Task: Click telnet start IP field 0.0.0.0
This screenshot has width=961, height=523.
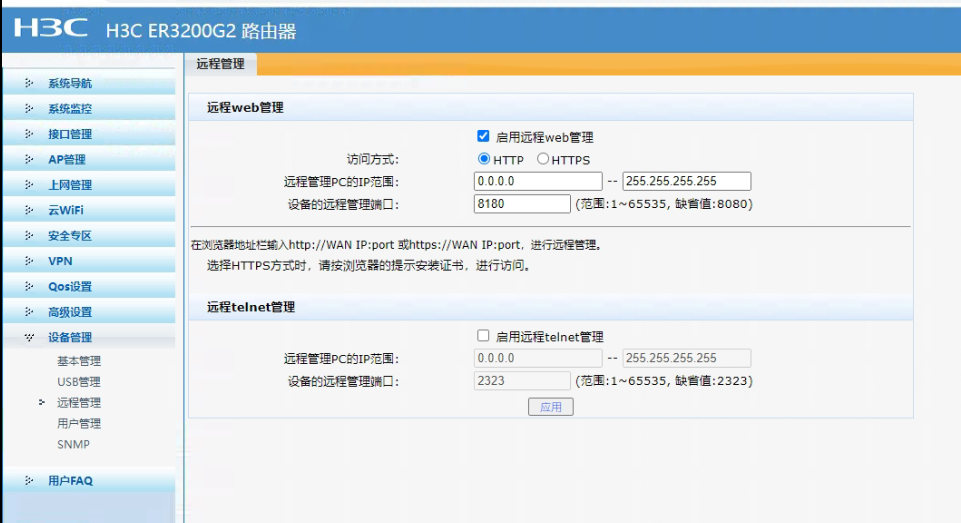Action: tap(538, 358)
